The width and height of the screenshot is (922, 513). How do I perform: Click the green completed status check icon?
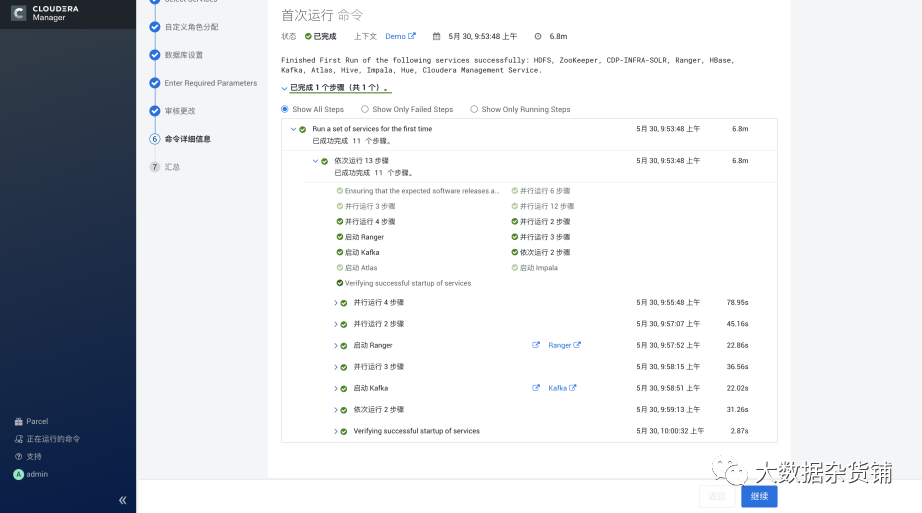[308, 36]
